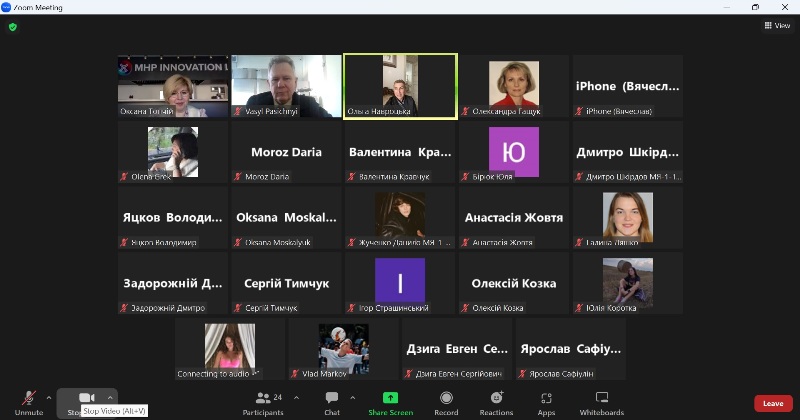Expand audio options arrow beside Unmute

click(x=49, y=397)
